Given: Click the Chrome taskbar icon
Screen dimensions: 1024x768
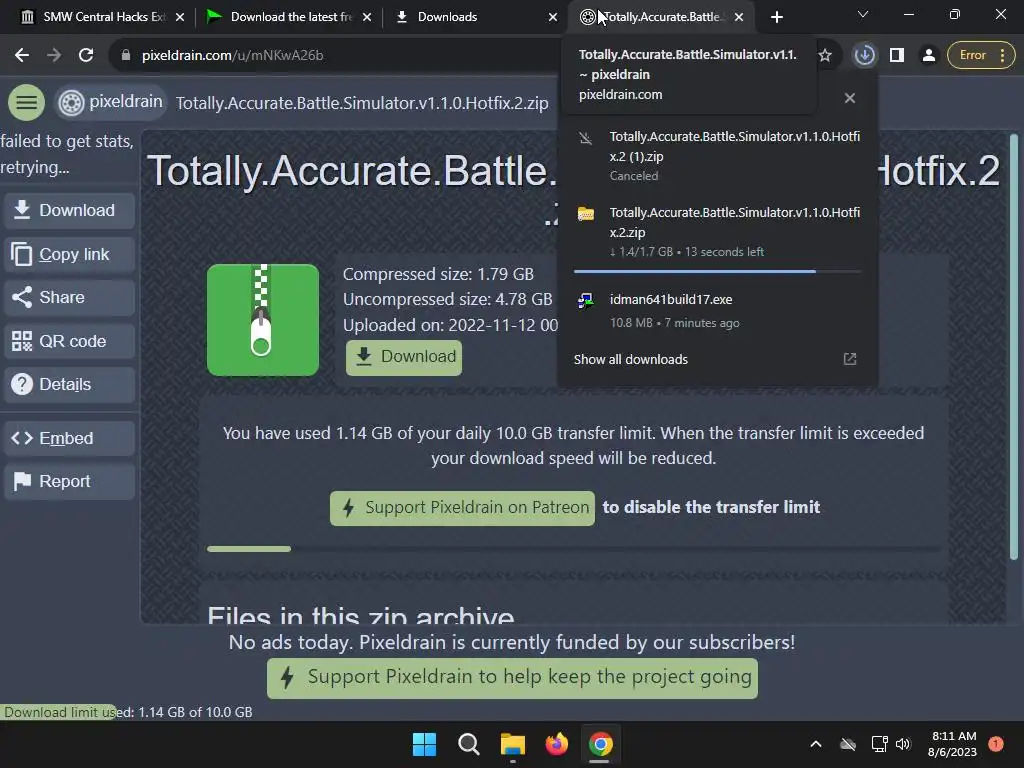Looking at the screenshot, I should point(600,744).
